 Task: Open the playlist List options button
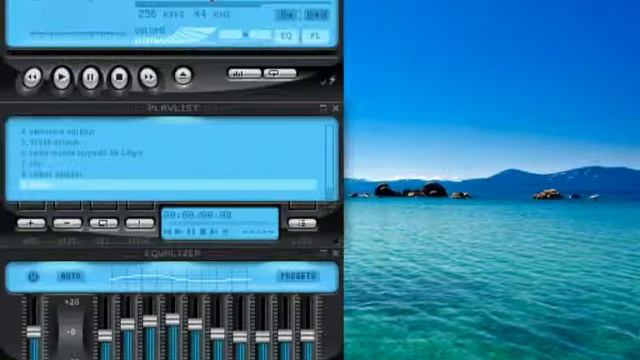[302, 223]
